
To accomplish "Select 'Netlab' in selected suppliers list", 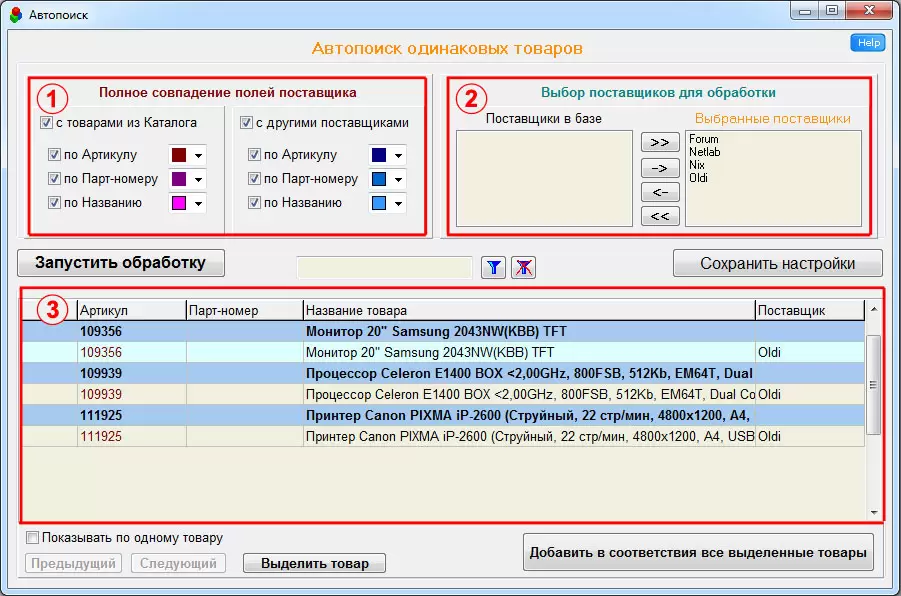I will pos(704,152).
